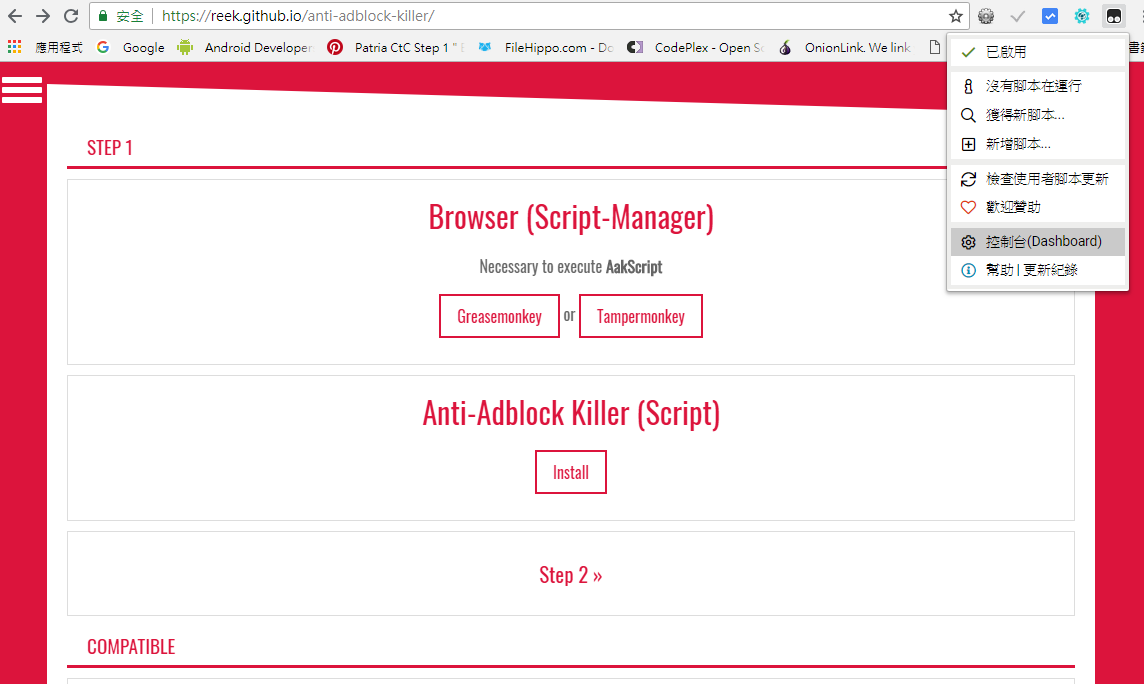Screen dimensions: 1144x684
Task: Click the COMPATIBLE heading
Action: coord(131,647)
